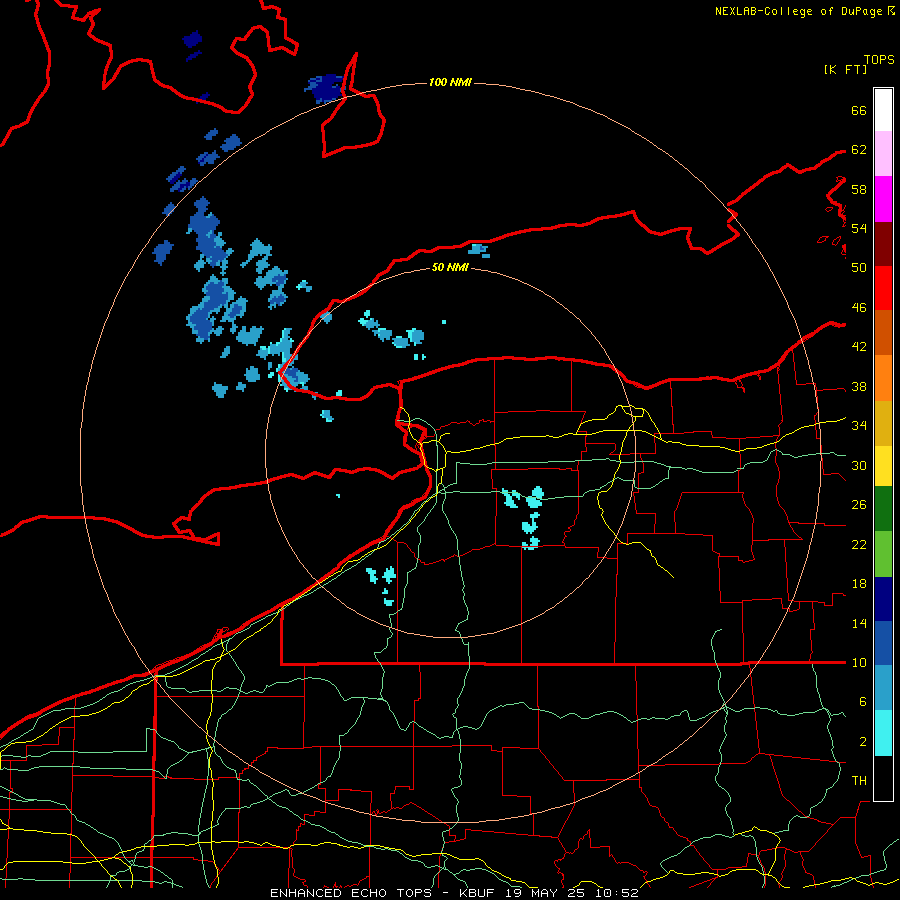Click the dark green swatch near 26
This screenshot has width=900, height=900.
[883, 509]
